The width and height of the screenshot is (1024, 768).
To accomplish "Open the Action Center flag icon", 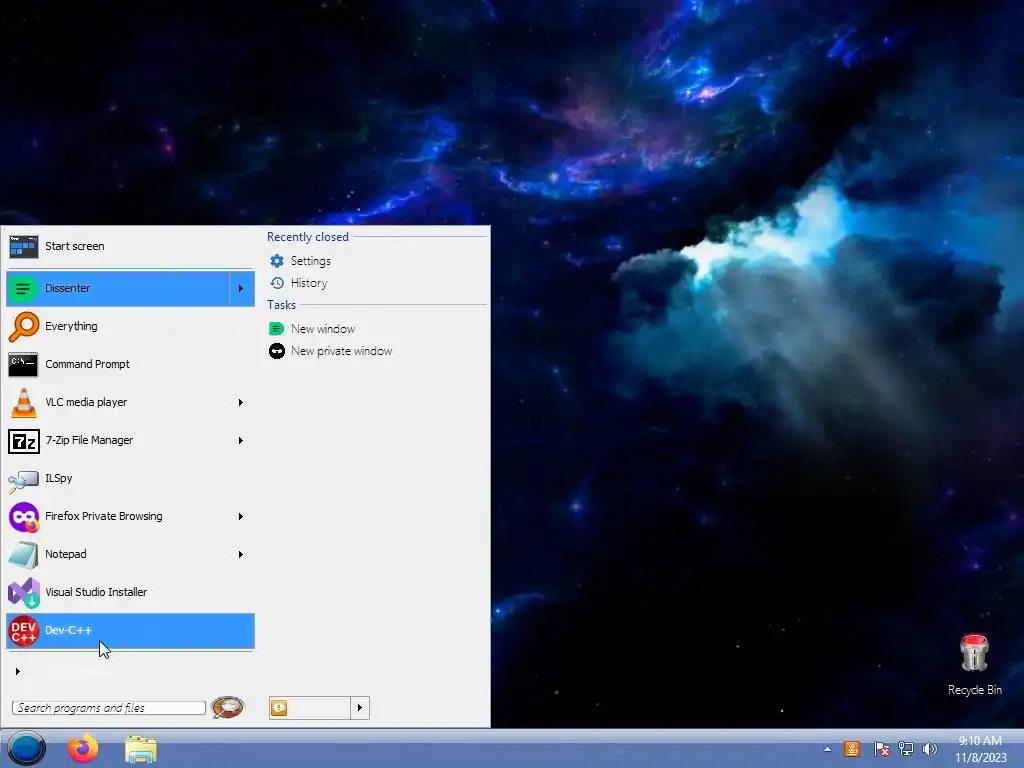I will point(881,749).
